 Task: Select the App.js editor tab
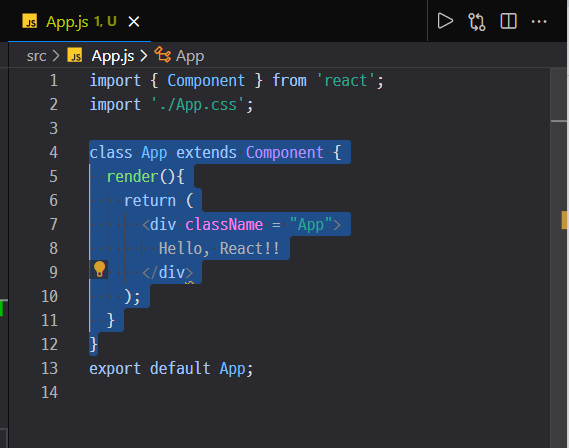pyautogui.click(x=79, y=21)
